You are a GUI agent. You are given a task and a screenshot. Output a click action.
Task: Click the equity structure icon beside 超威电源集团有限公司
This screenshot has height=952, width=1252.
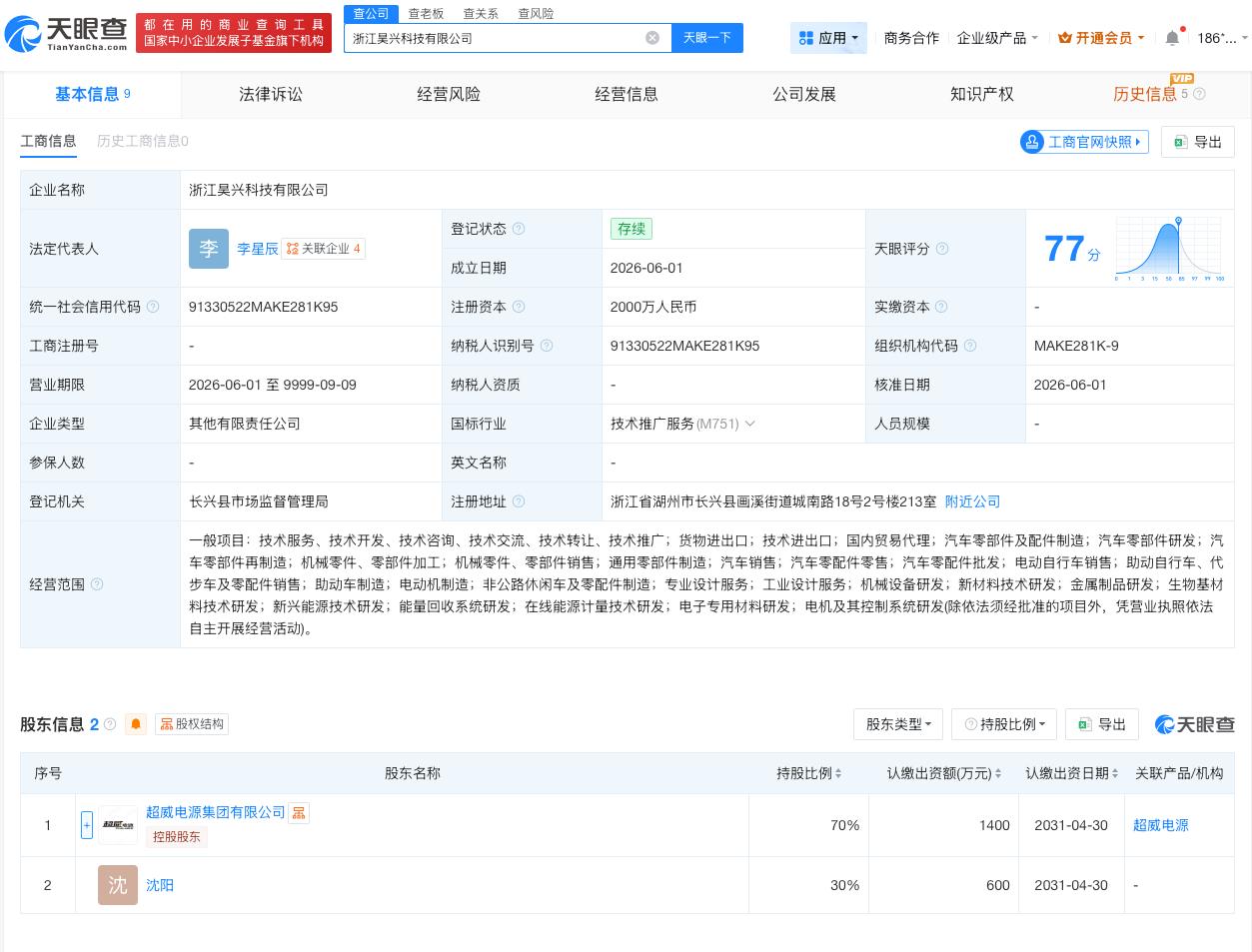point(299,813)
